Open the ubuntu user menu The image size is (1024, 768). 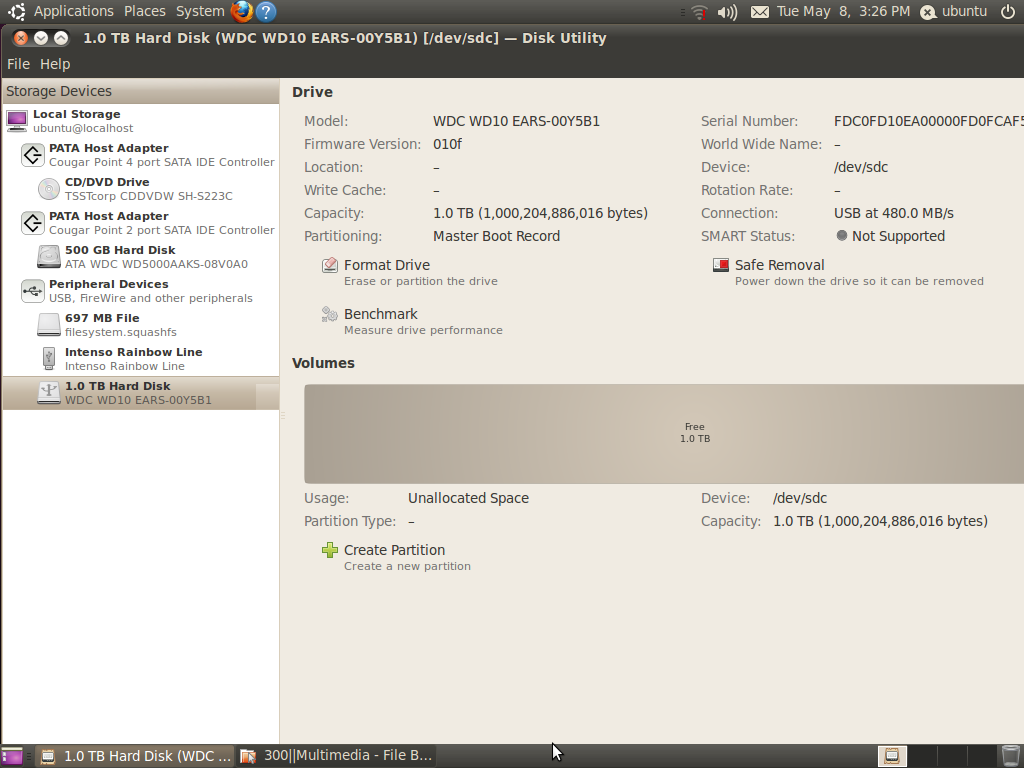953,11
